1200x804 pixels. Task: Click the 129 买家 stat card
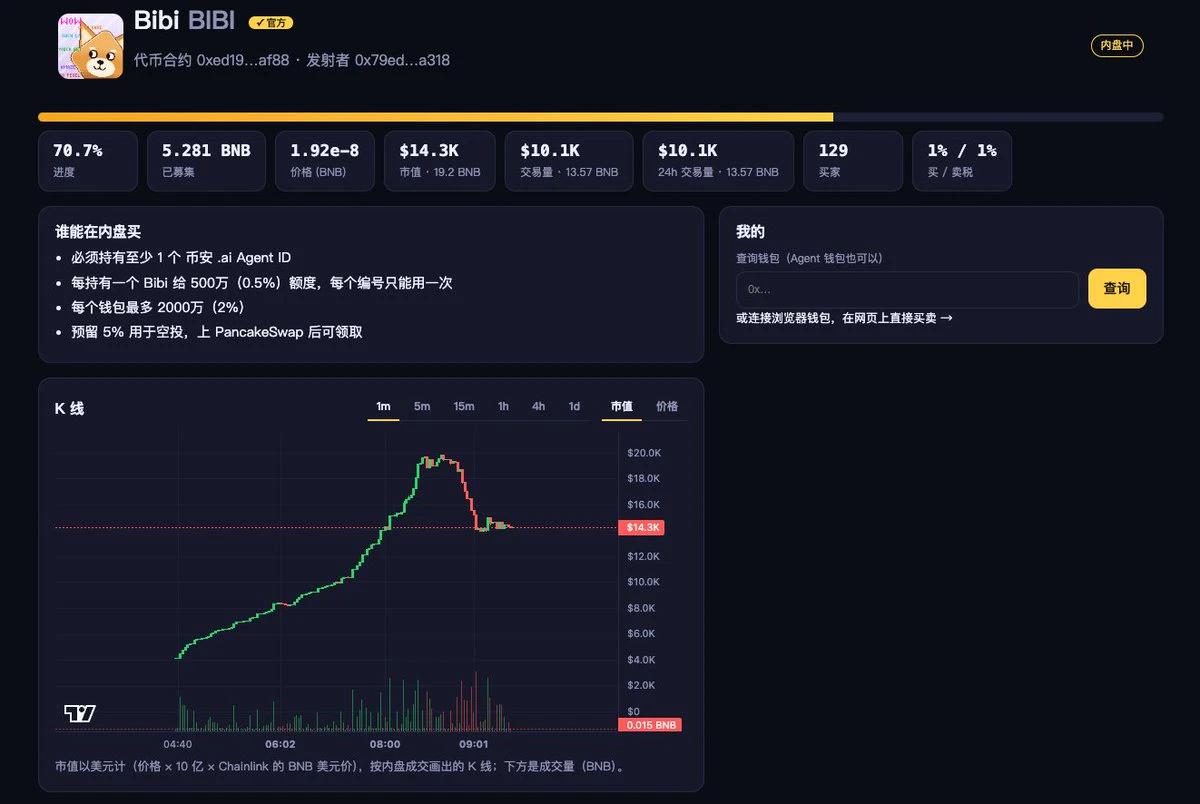click(853, 161)
